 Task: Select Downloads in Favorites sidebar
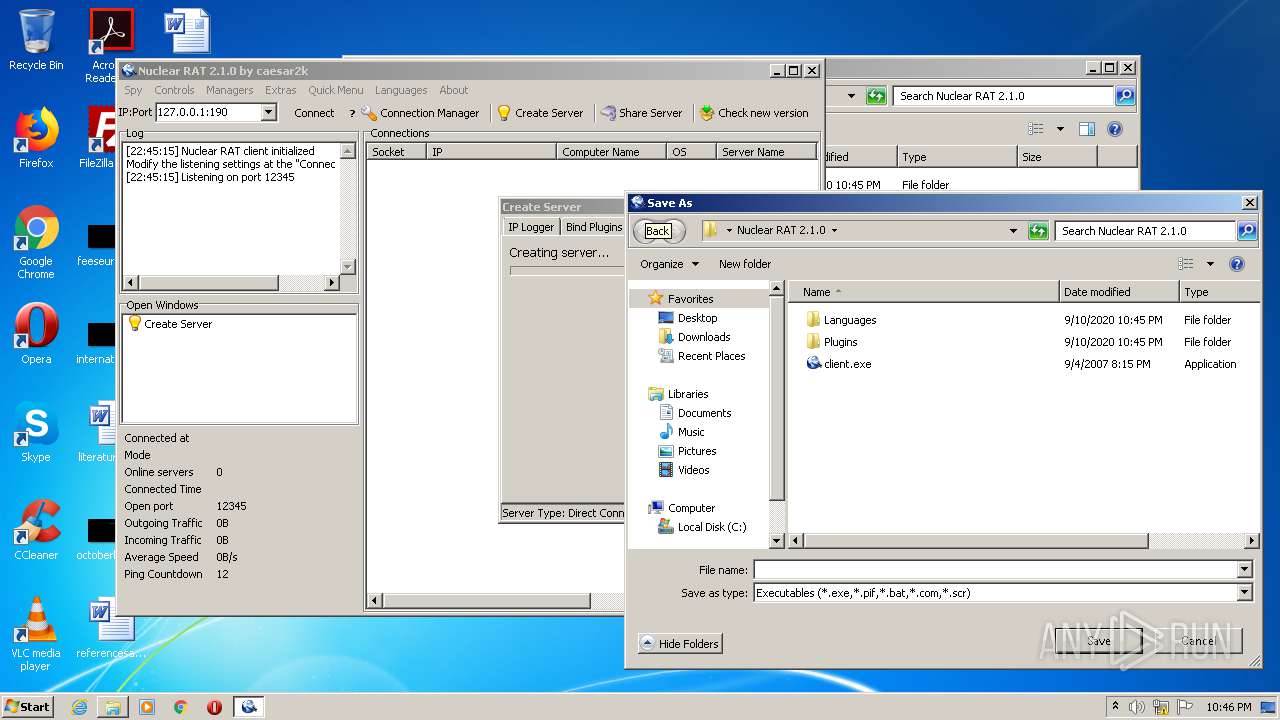tap(694, 337)
